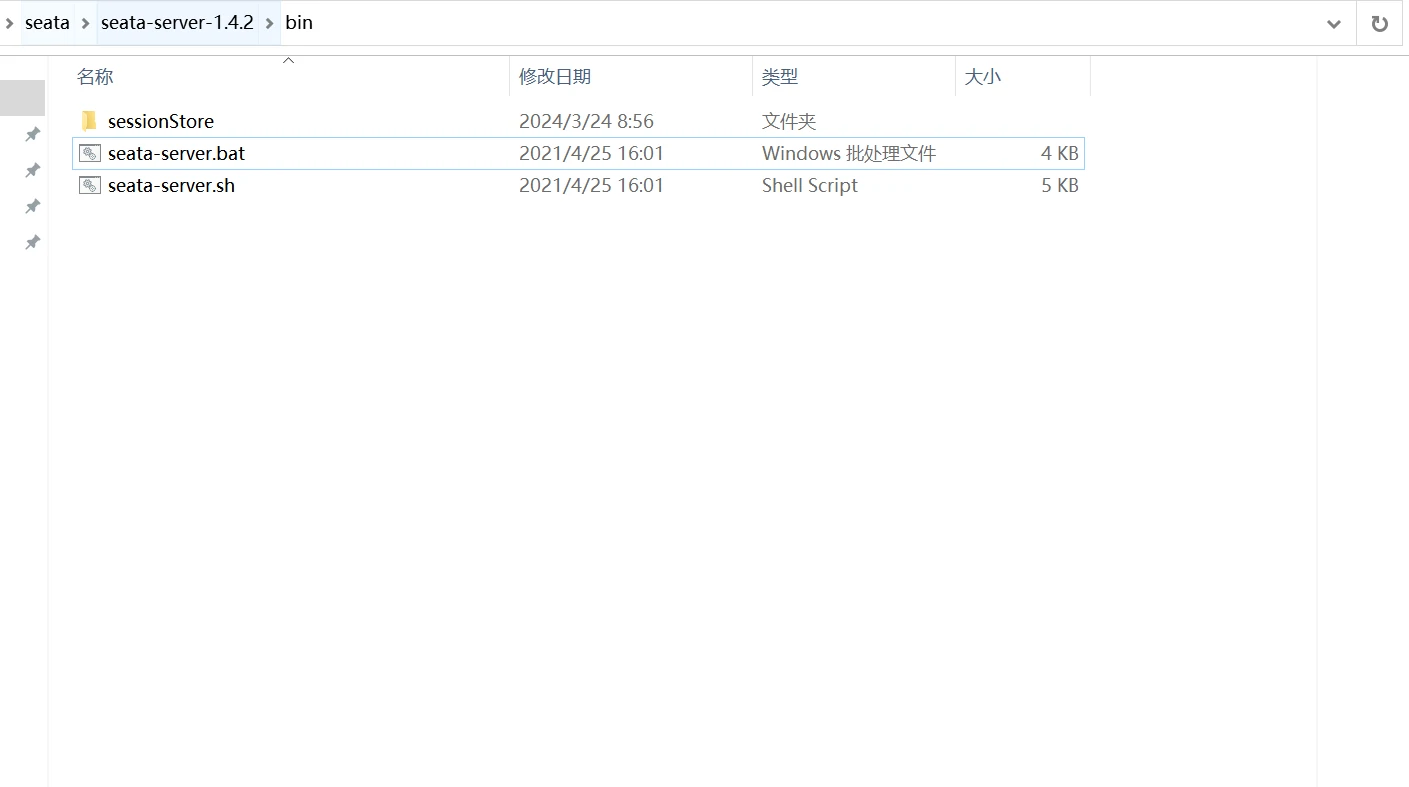Sort by the 大小 column header

(982, 77)
